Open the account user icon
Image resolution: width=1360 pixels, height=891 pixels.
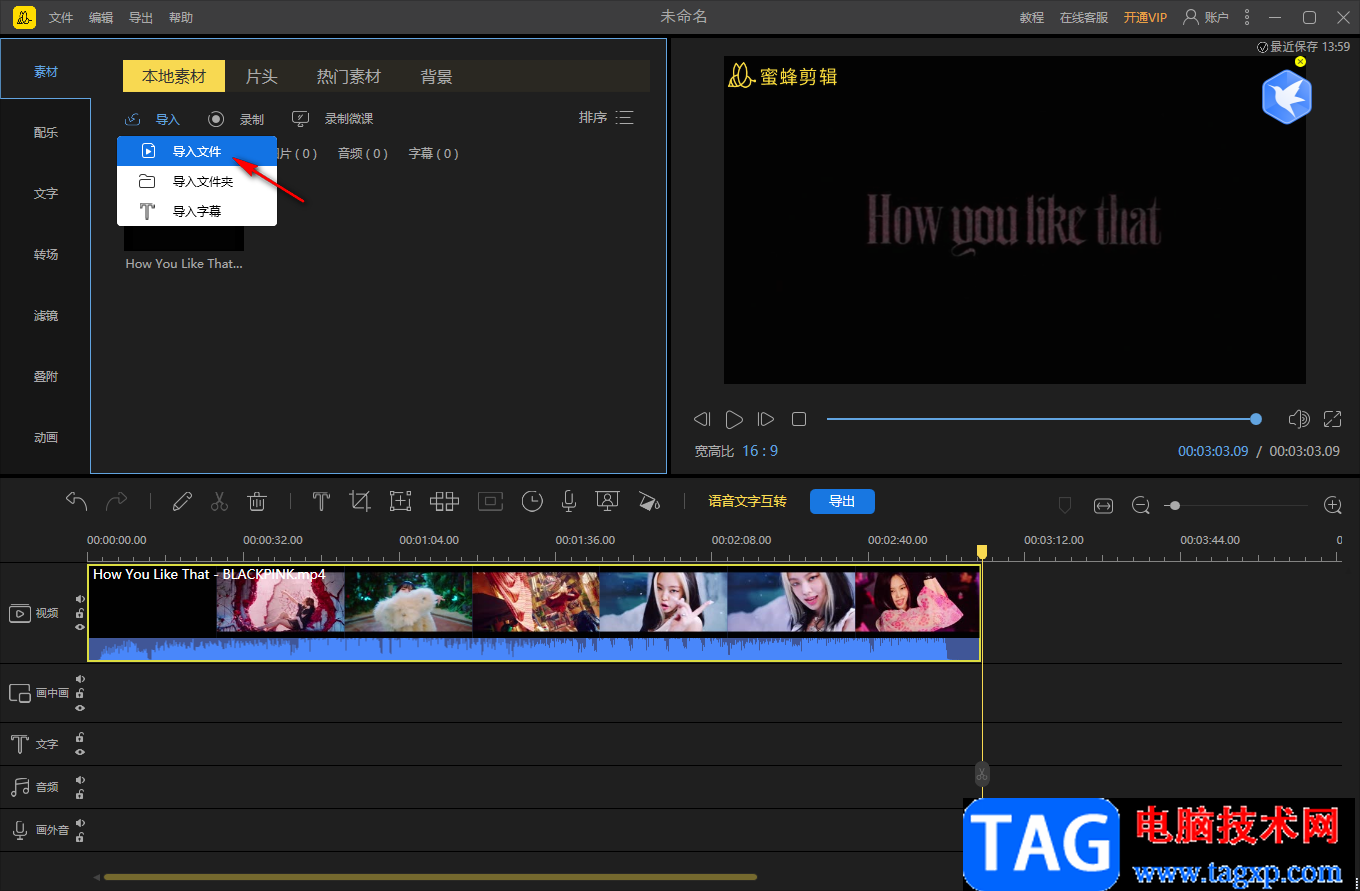(x=1191, y=17)
